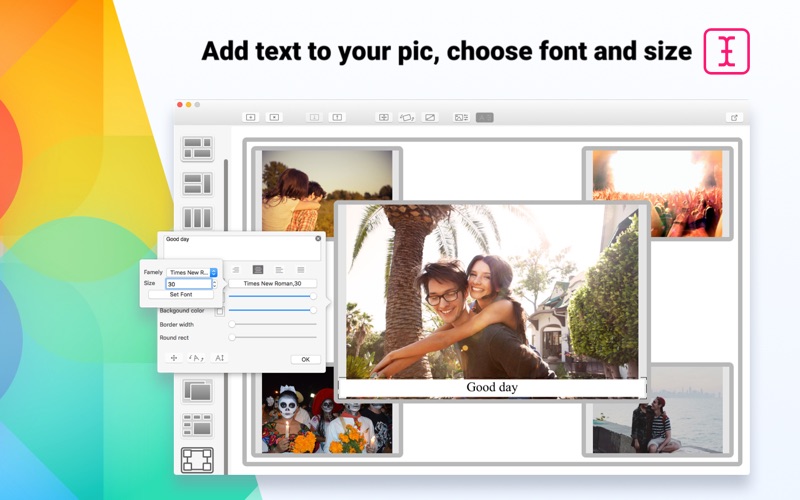Select the concert crowd photo
The height and width of the screenshot is (500, 800).
click(x=658, y=193)
